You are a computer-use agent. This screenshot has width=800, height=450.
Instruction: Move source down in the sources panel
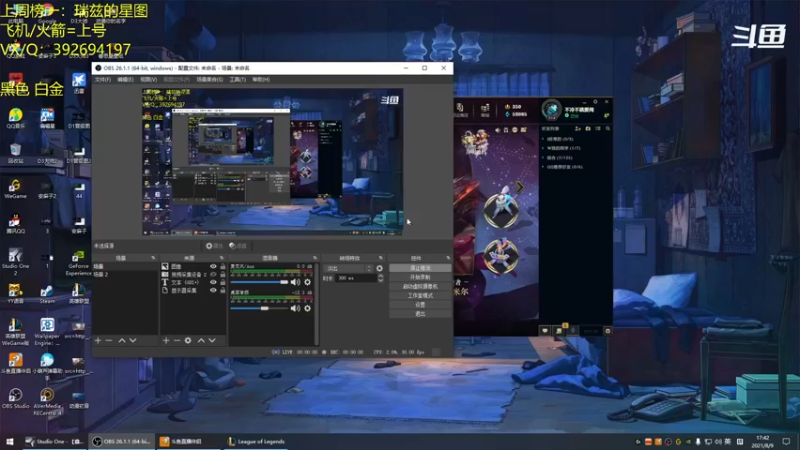(212, 340)
